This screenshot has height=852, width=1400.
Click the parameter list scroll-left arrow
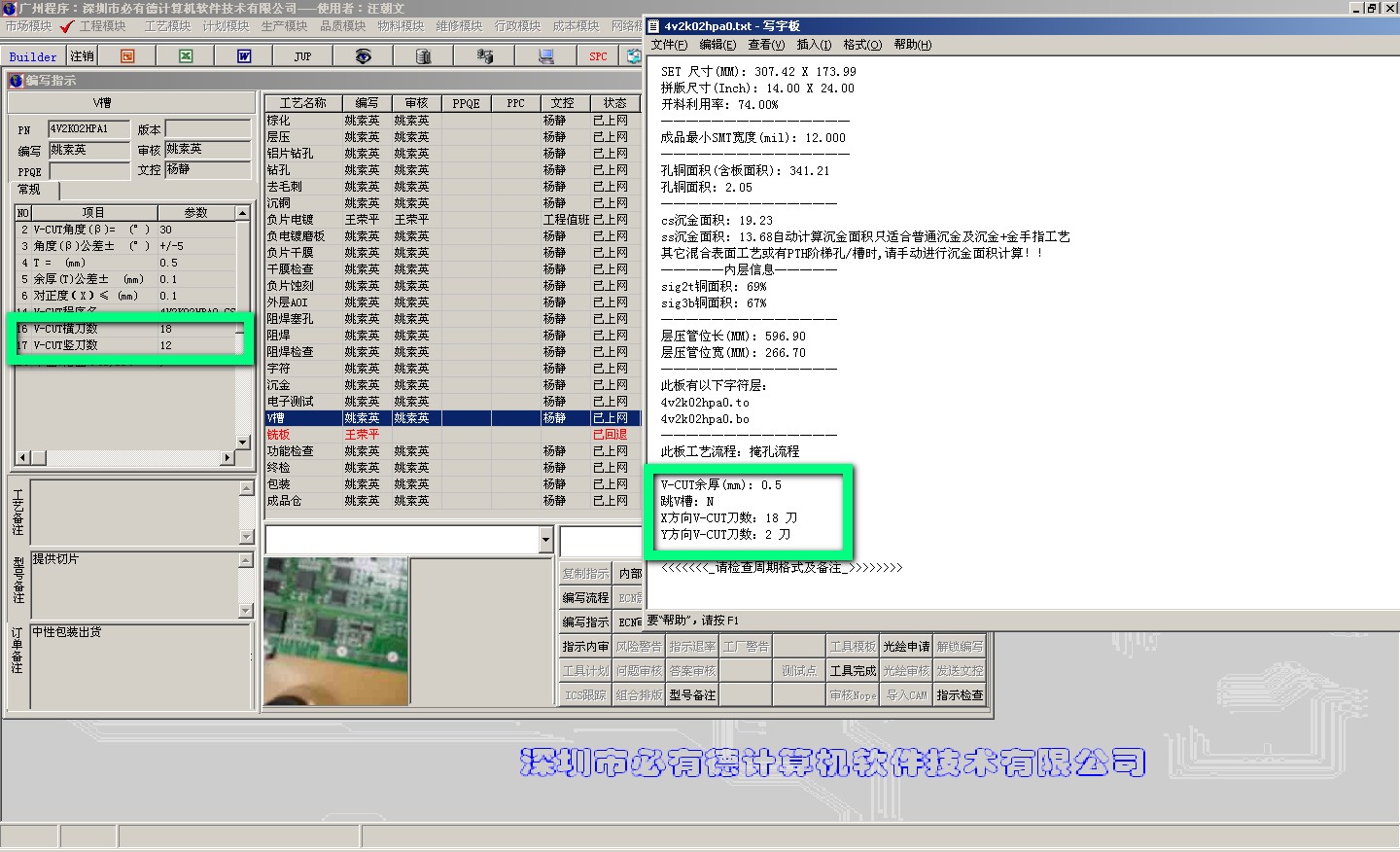pos(22,457)
